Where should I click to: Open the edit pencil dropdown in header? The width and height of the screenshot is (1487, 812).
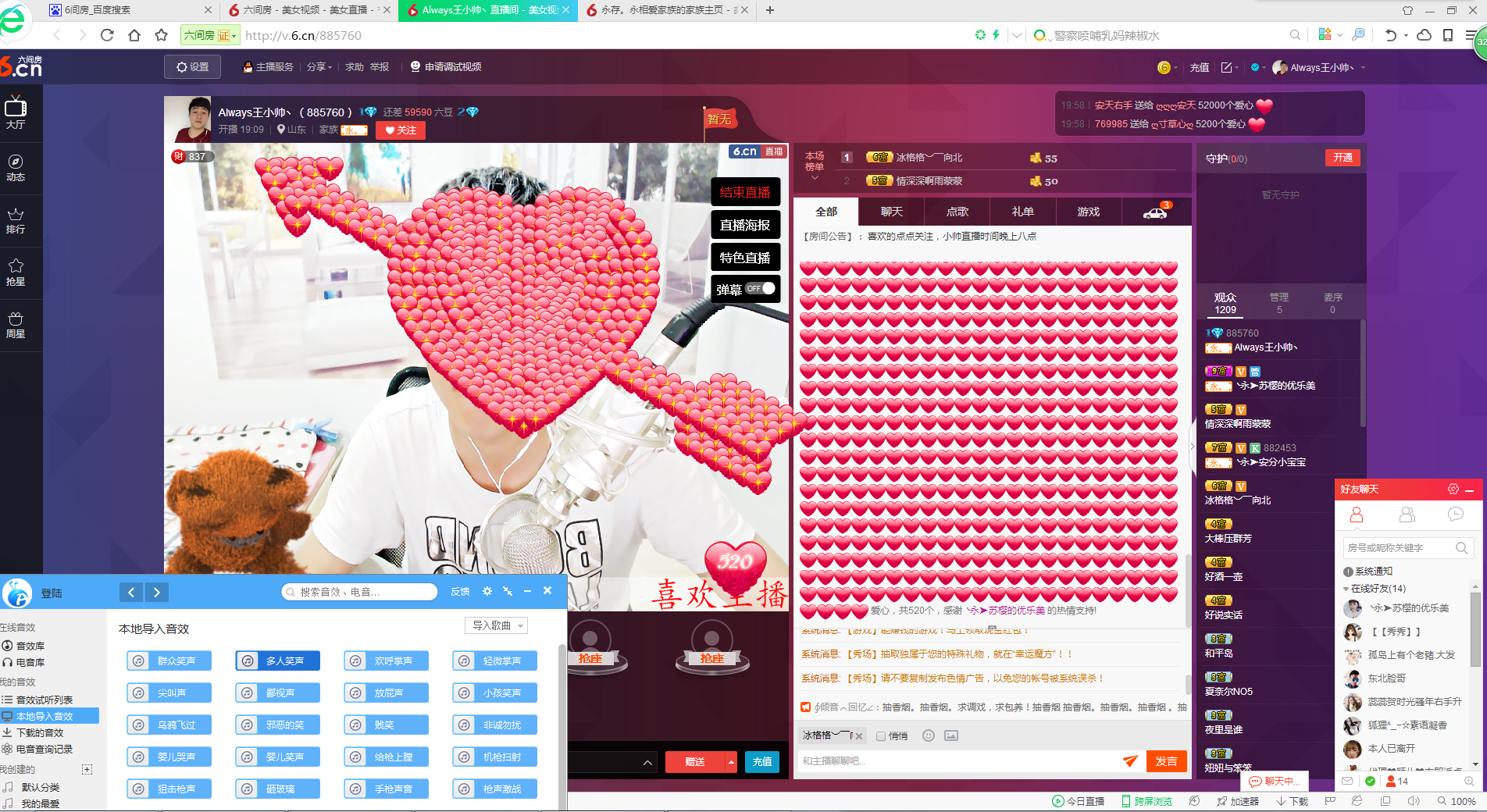click(x=1230, y=68)
